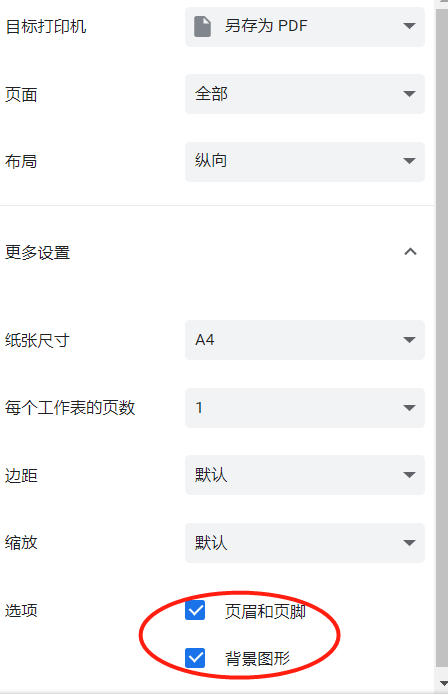
Task: Click the arrow icon of the 纵向 dropdown
Action: [409, 161]
